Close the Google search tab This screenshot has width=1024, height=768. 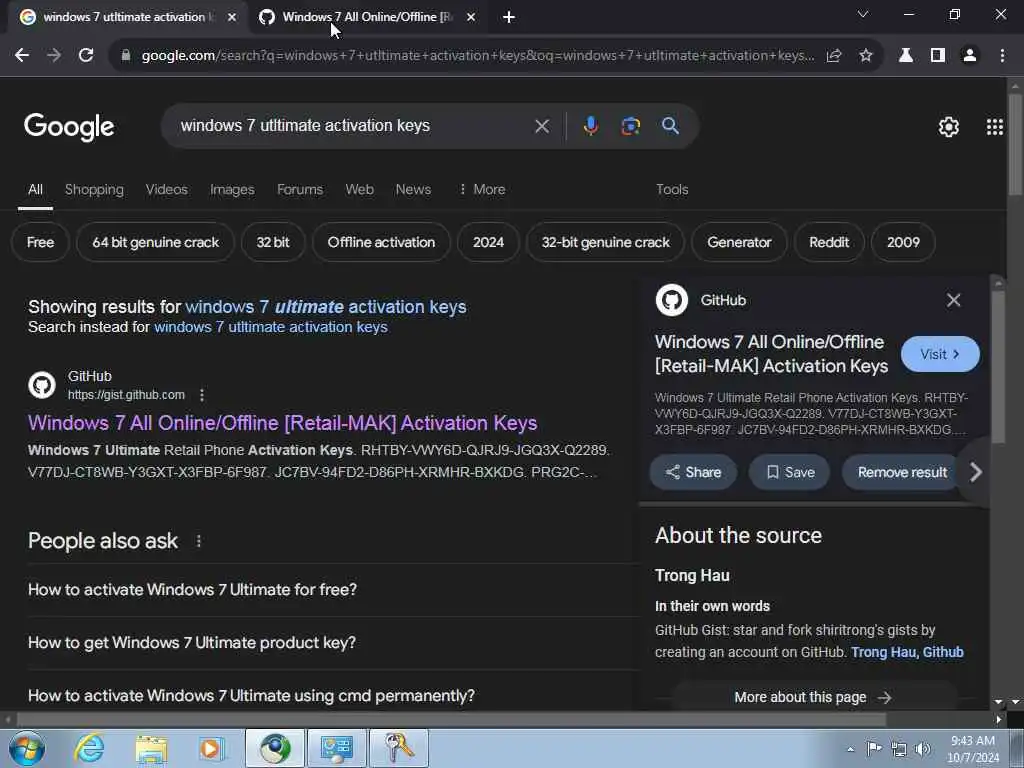pyautogui.click(x=232, y=18)
